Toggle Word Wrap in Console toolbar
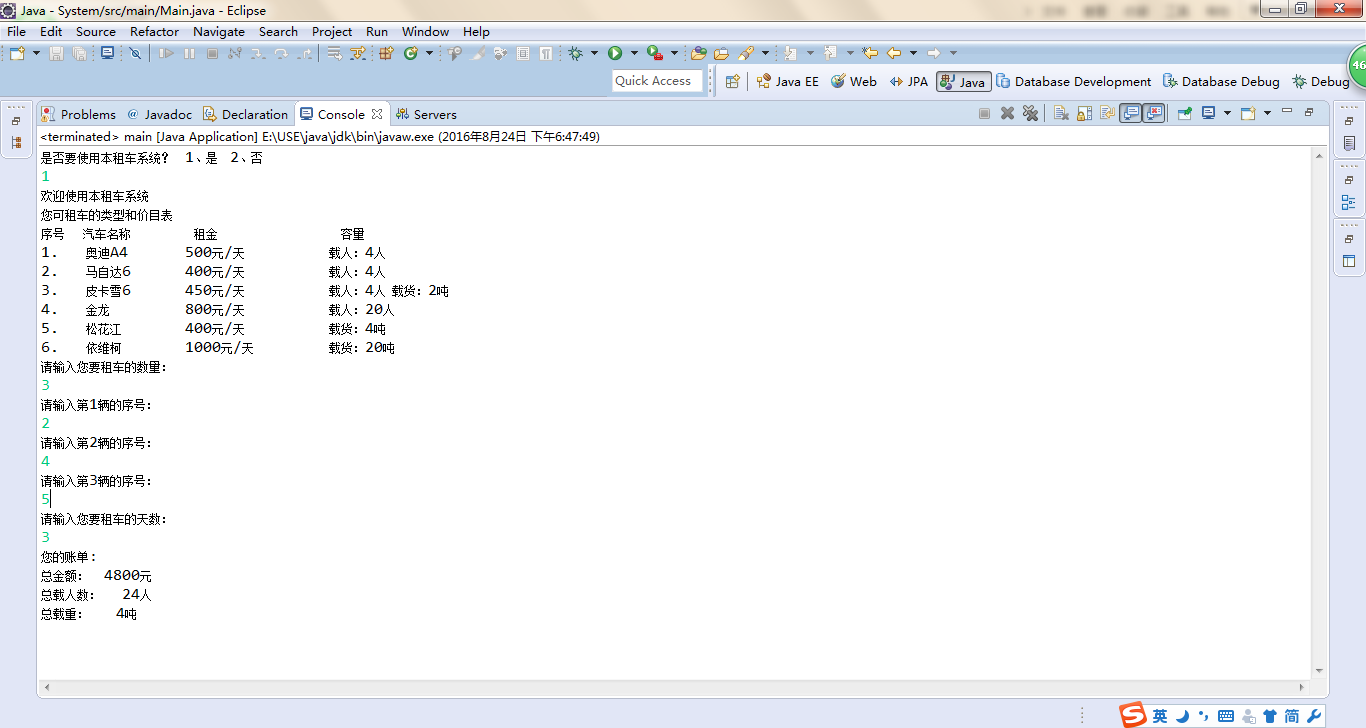1366x728 pixels. pyautogui.click(x=1107, y=113)
